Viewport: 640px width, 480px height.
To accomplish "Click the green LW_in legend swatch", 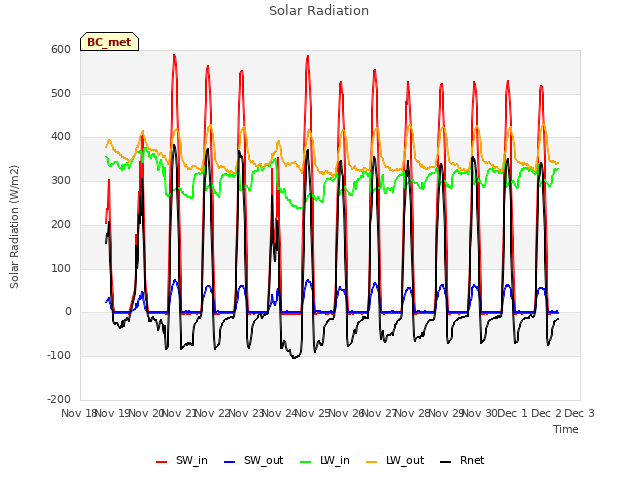I will [x=305, y=462].
